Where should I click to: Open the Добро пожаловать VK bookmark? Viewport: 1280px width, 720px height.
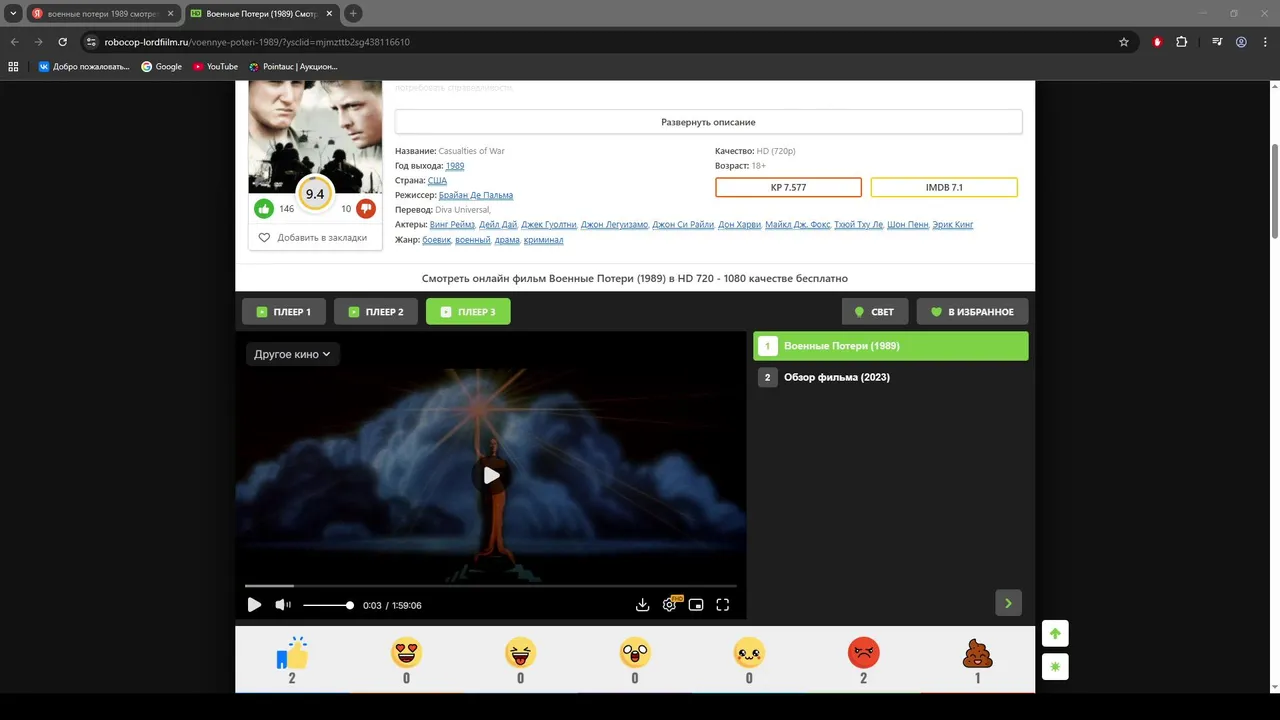[x=84, y=67]
